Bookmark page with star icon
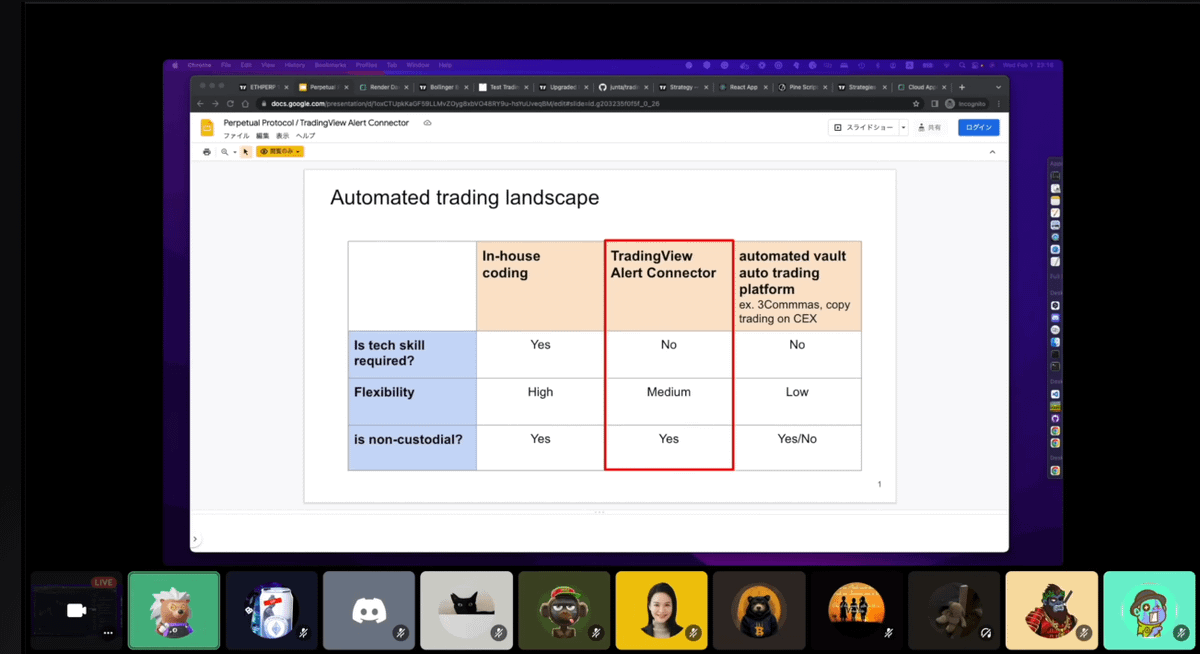The width and height of the screenshot is (1200, 654). [x=916, y=103]
